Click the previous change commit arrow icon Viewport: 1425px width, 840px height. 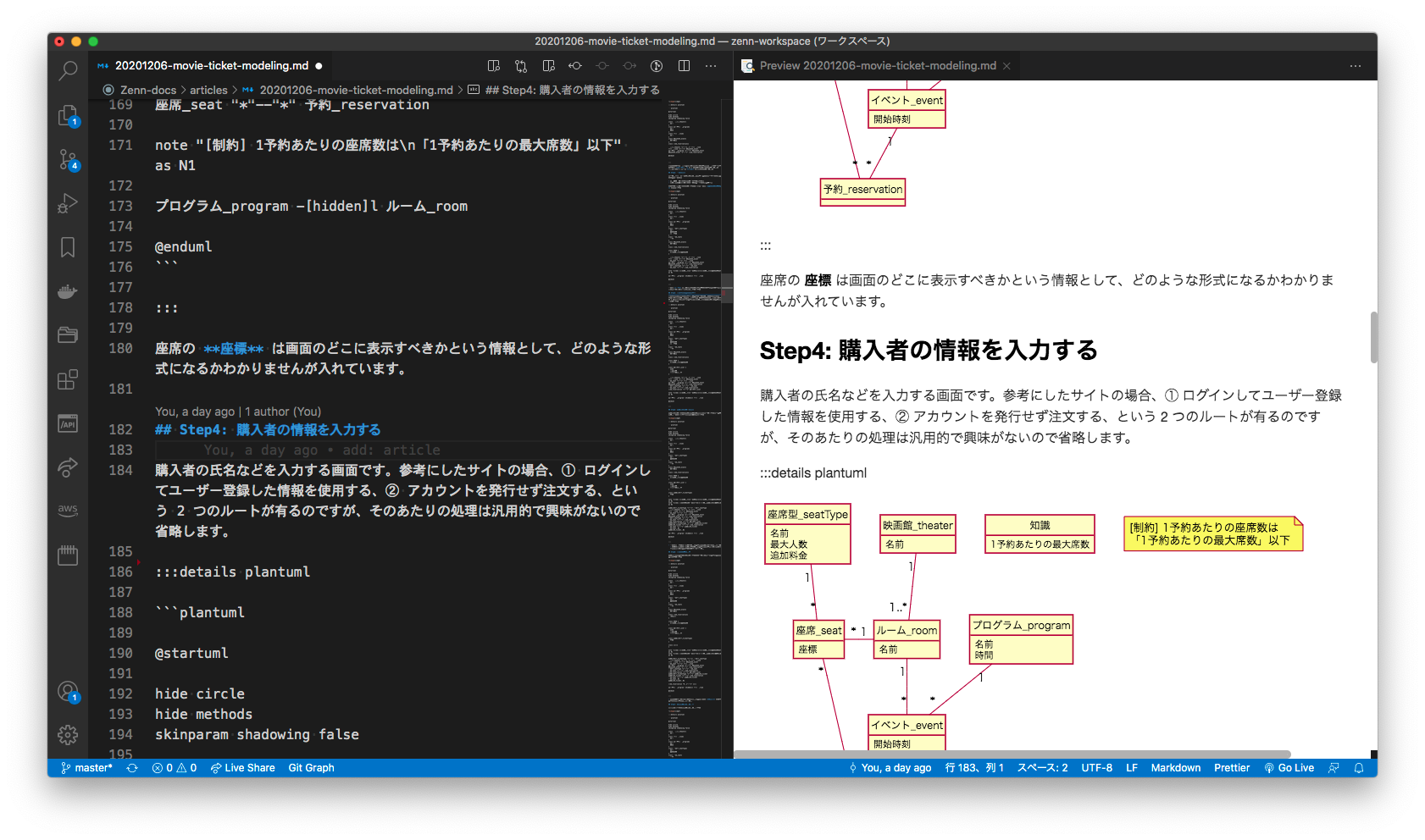[x=575, y=65]
